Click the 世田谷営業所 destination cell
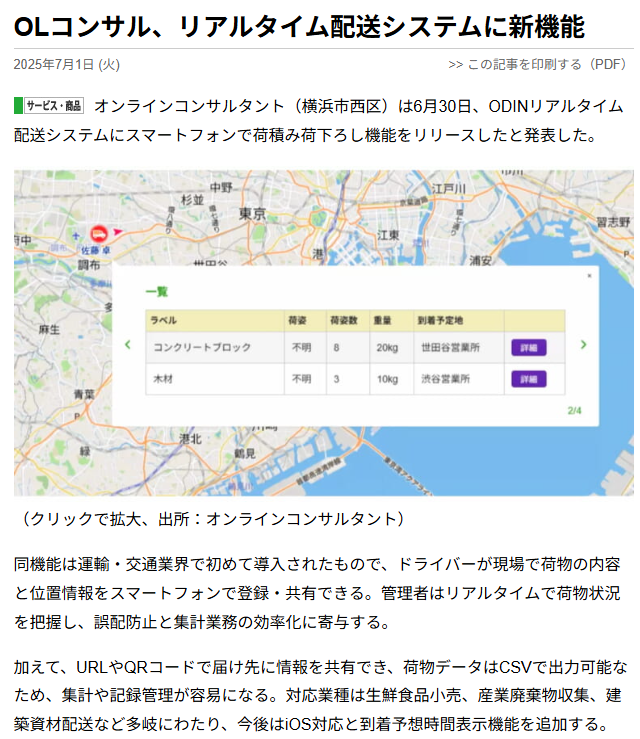Screen dimensions: 640x739 (x=459, y=348)
